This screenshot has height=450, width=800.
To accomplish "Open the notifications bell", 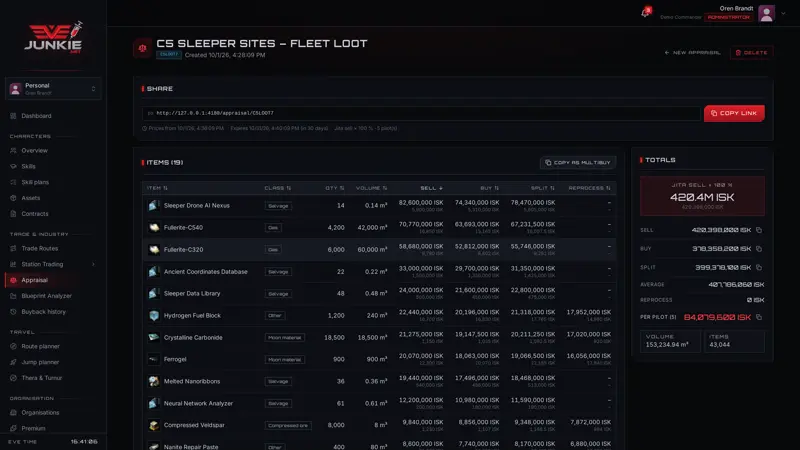I will tap(646, 12).
